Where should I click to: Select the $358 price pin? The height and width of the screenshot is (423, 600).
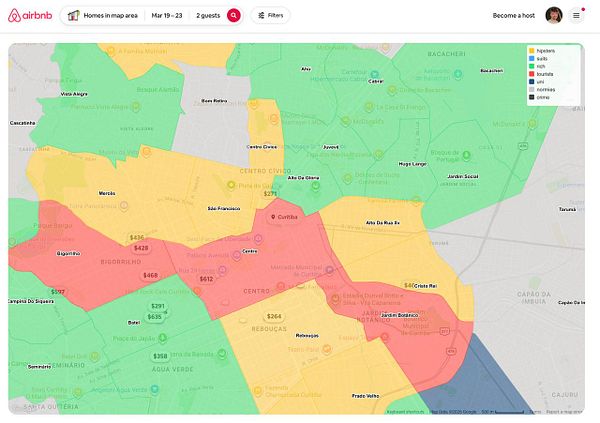[x=160, y=356]
